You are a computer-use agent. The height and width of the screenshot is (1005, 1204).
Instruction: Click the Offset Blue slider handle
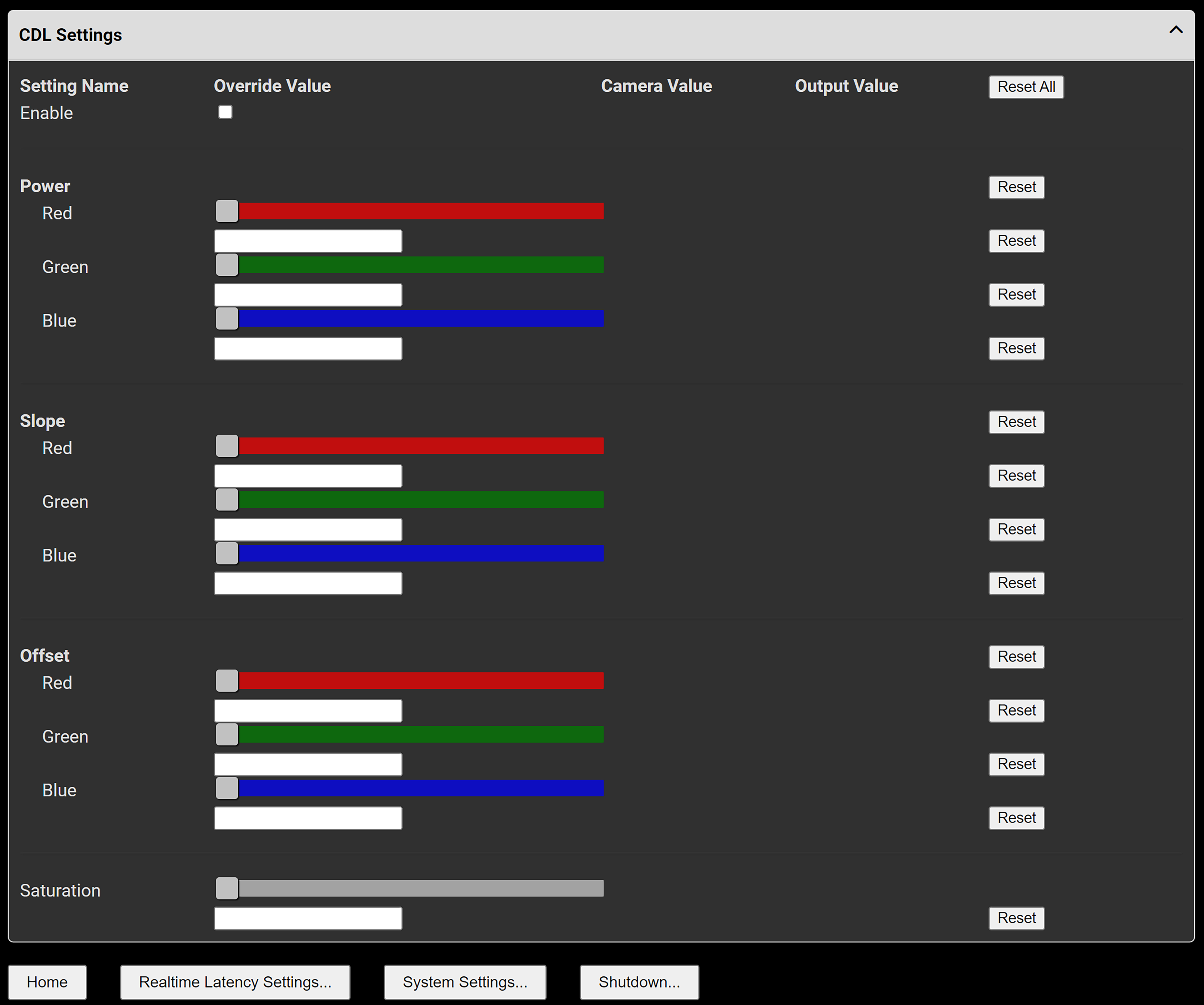[x=227, y=788]
